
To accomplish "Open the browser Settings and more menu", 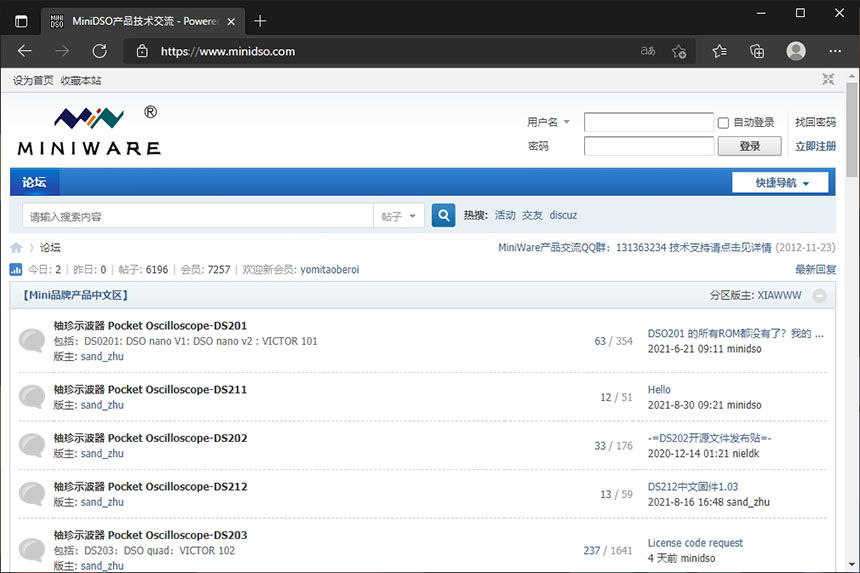I will [835, 51].
